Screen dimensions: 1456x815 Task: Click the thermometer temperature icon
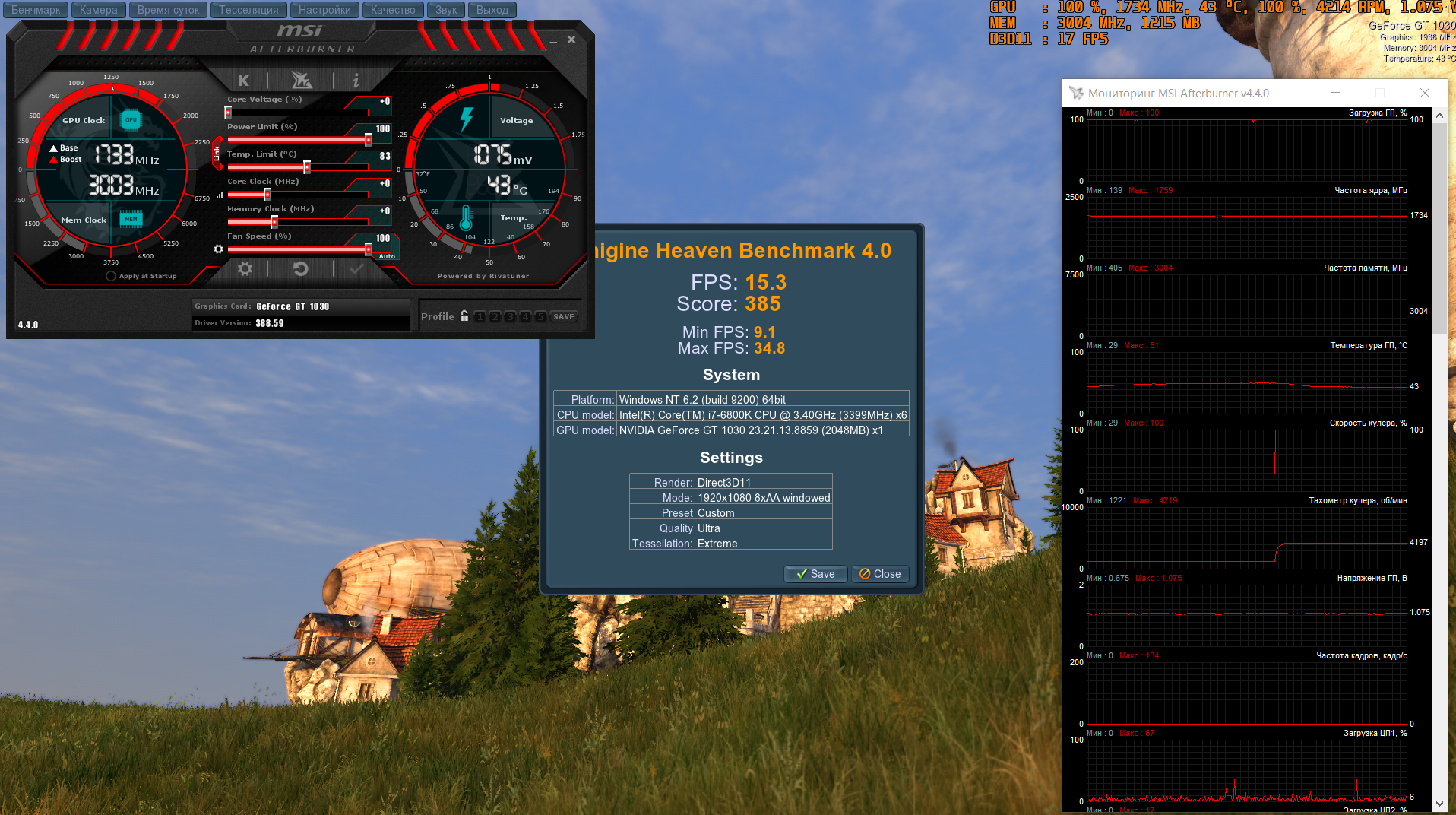click(467, 218)
